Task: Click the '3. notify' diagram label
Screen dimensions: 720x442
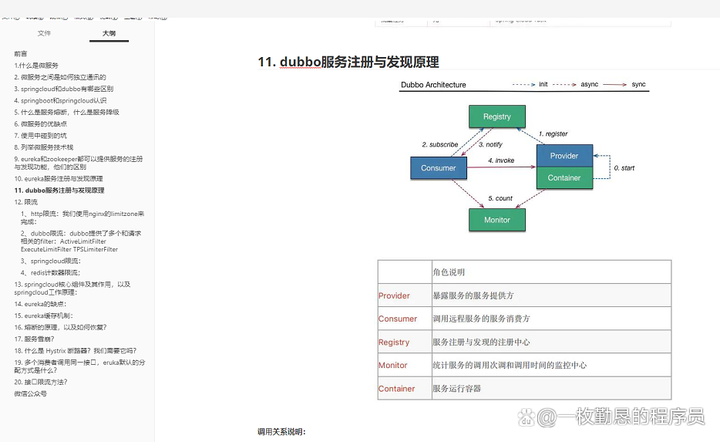Action: pyautogui.click(x=490, y=145)
